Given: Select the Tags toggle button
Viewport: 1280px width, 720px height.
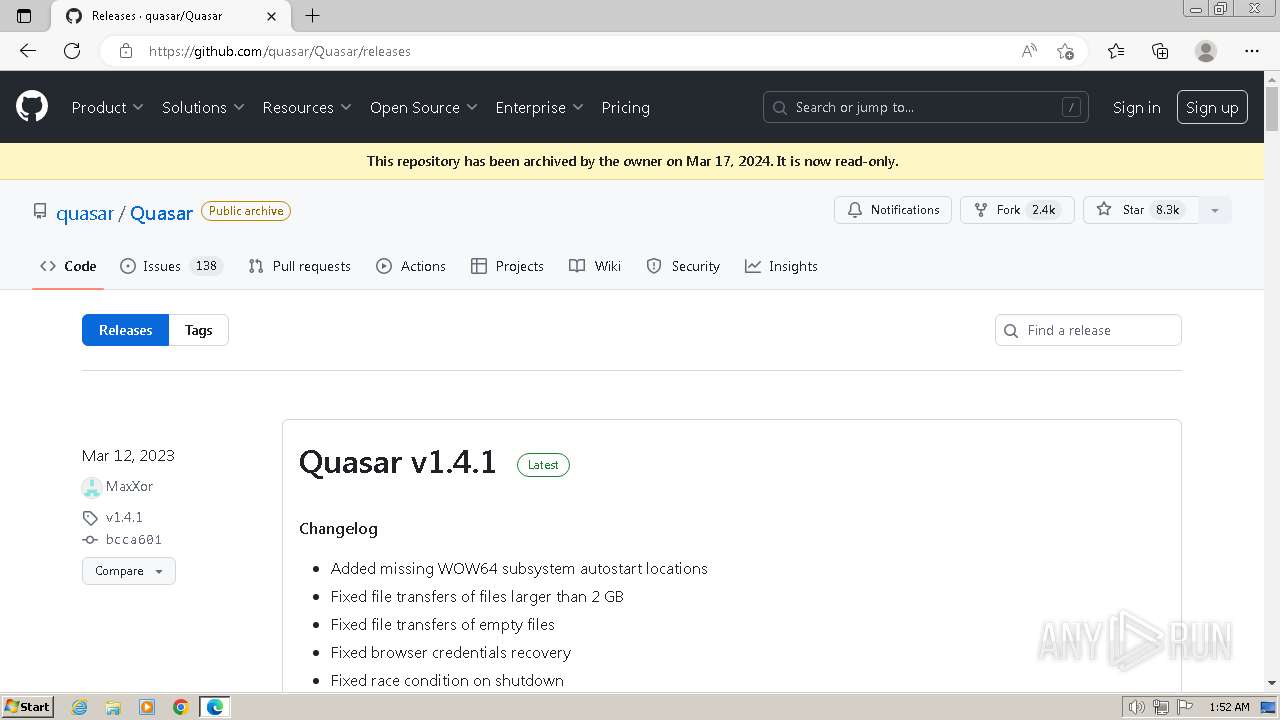Looking at the screenshot, I should click(x=198, y=330).
